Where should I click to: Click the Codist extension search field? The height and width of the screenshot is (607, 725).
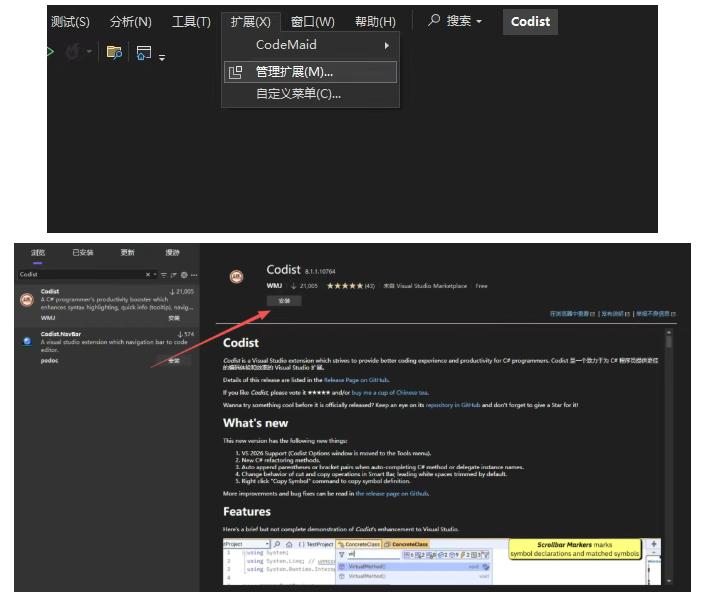[x=81, y=275]
